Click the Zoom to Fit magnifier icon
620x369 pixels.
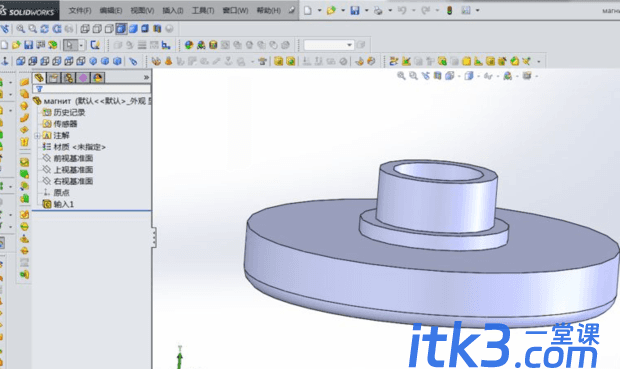pos(20,29)
